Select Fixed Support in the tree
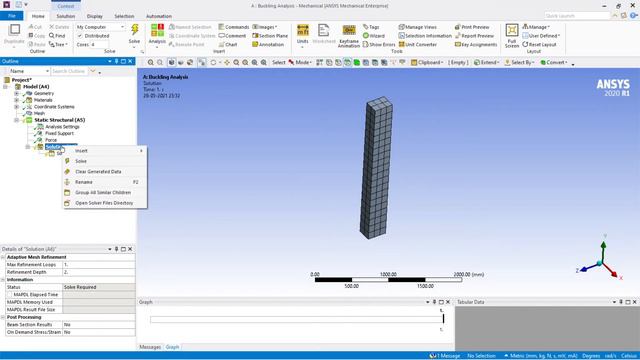 [x=59, y=133]
